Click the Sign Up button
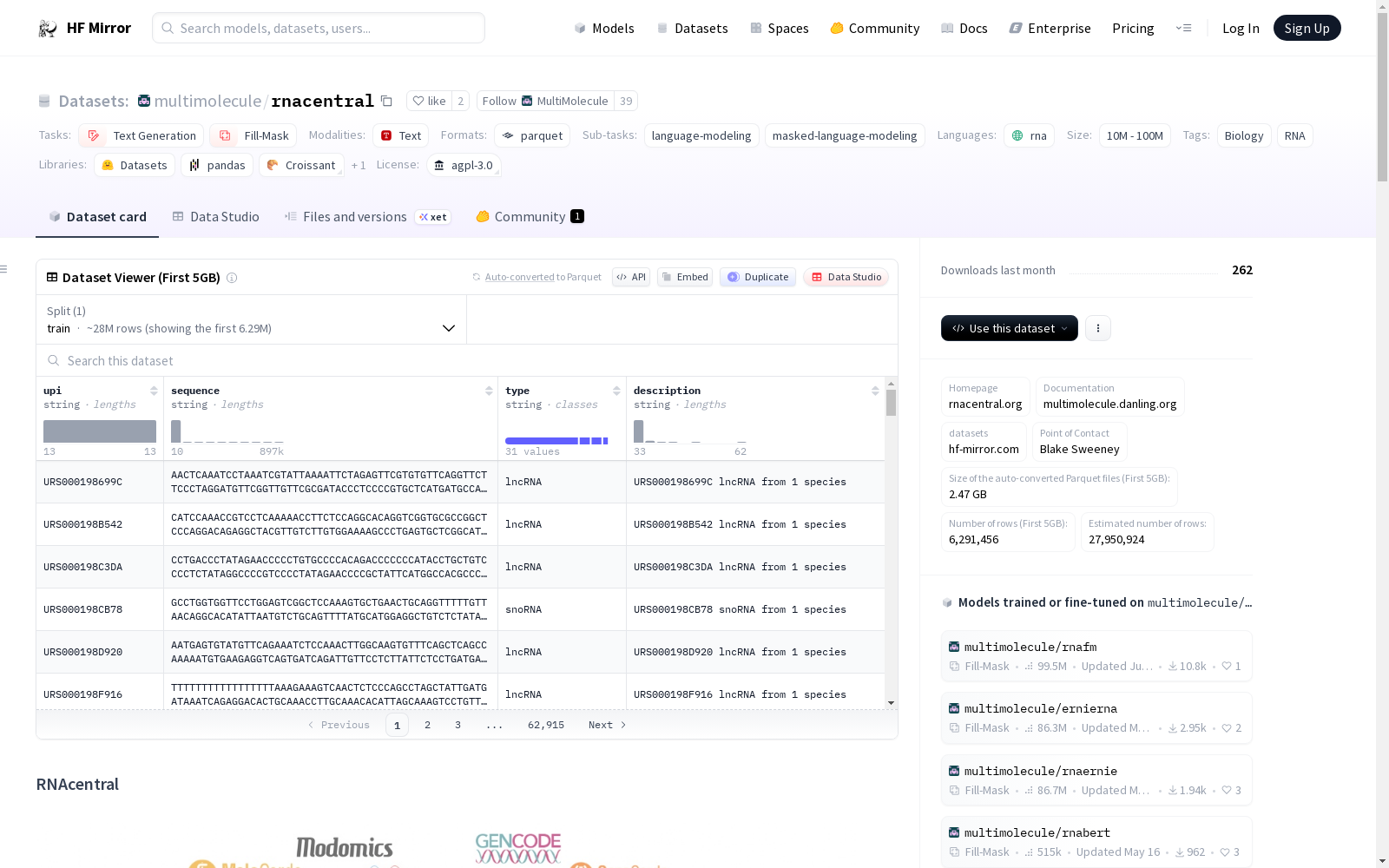1389x868 pixels. point(1307,28)
